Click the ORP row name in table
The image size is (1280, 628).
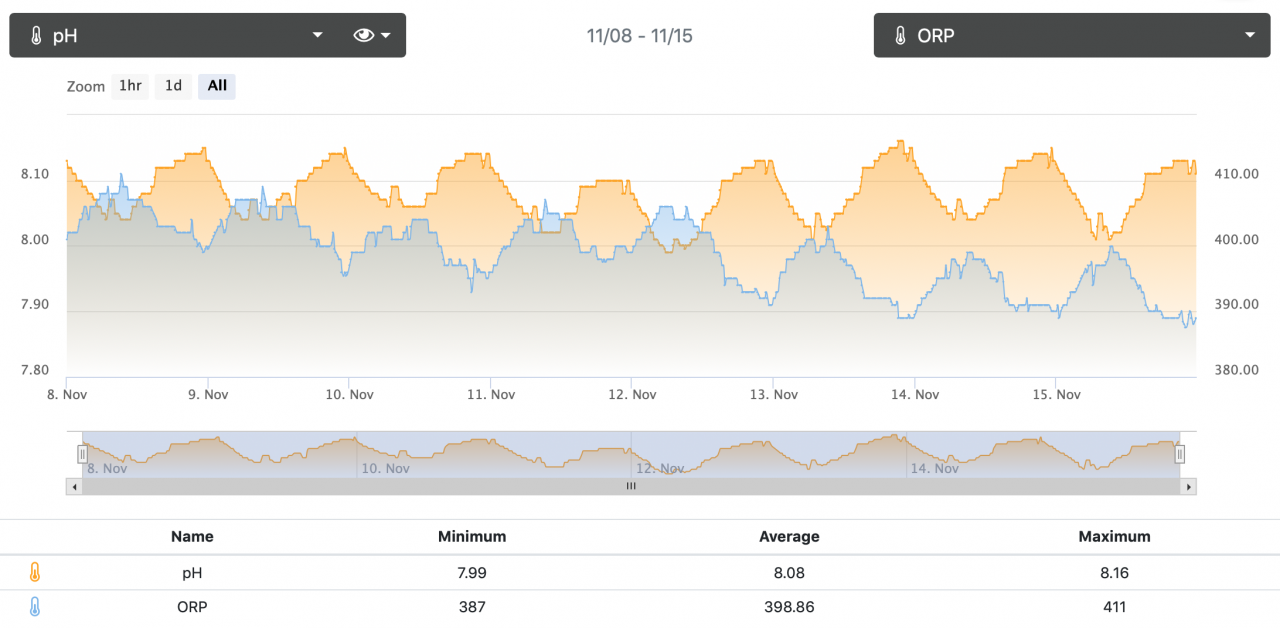pyautogui.click(x=192, y=607)
